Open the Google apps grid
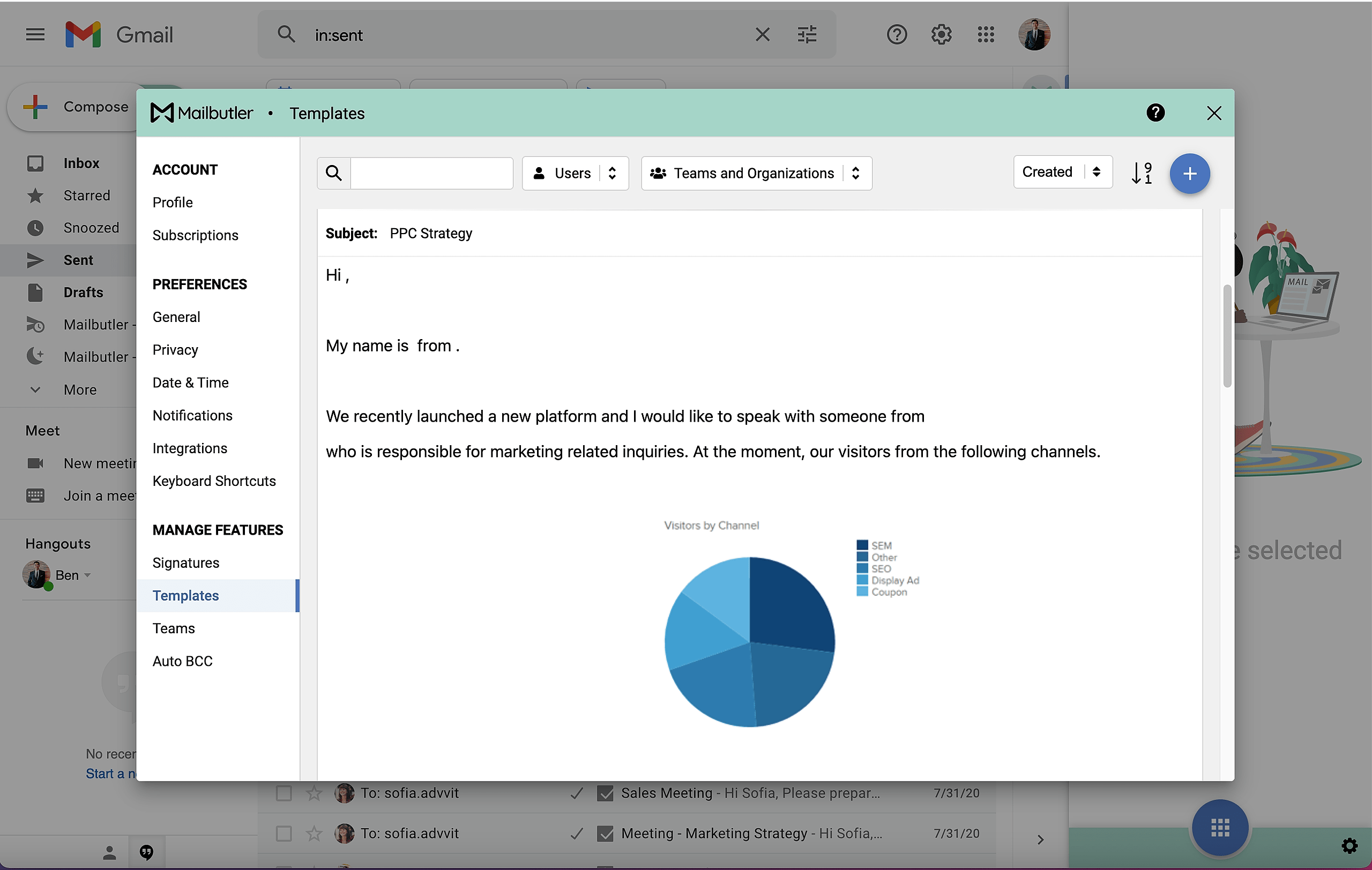This screenshot has width=1372, height=870. coord(985,35)
